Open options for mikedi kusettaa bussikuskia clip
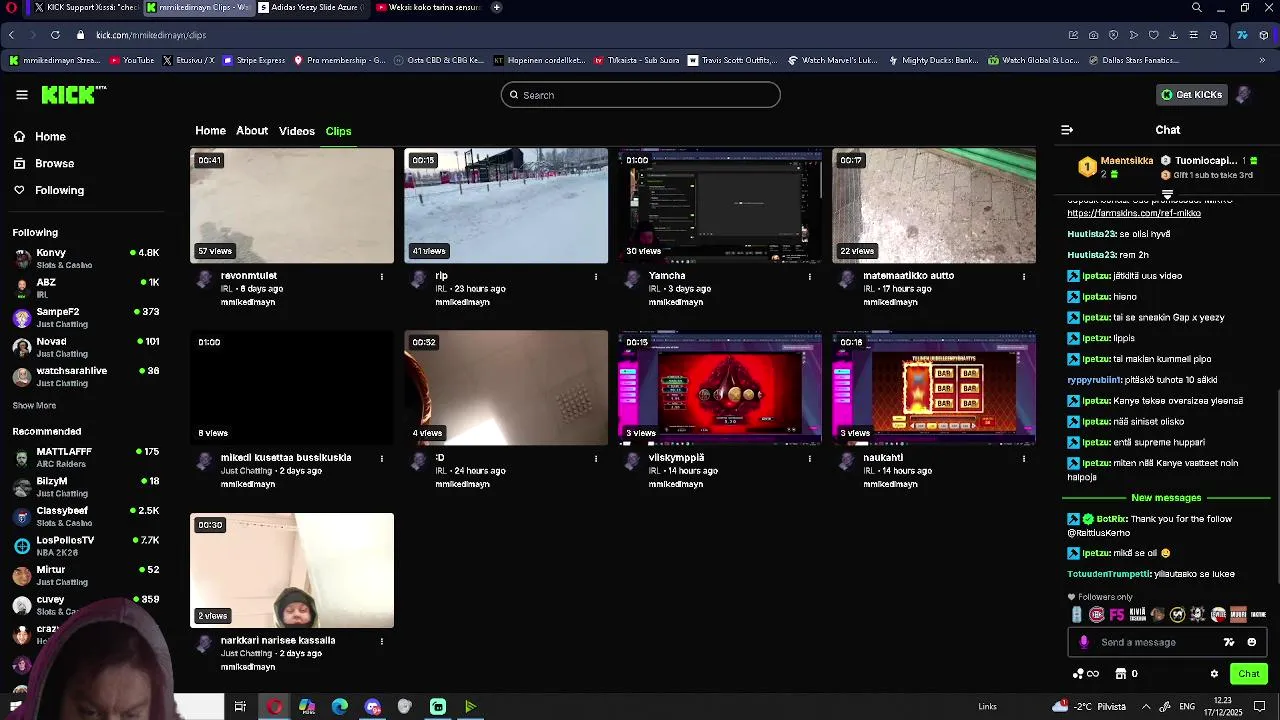 382,459
